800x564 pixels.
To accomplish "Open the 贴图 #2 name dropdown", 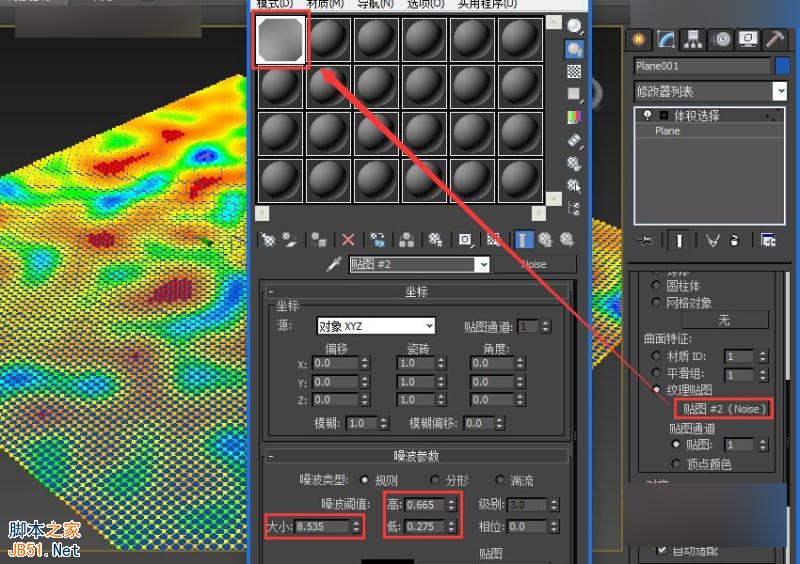I will (x=483, y=264).
